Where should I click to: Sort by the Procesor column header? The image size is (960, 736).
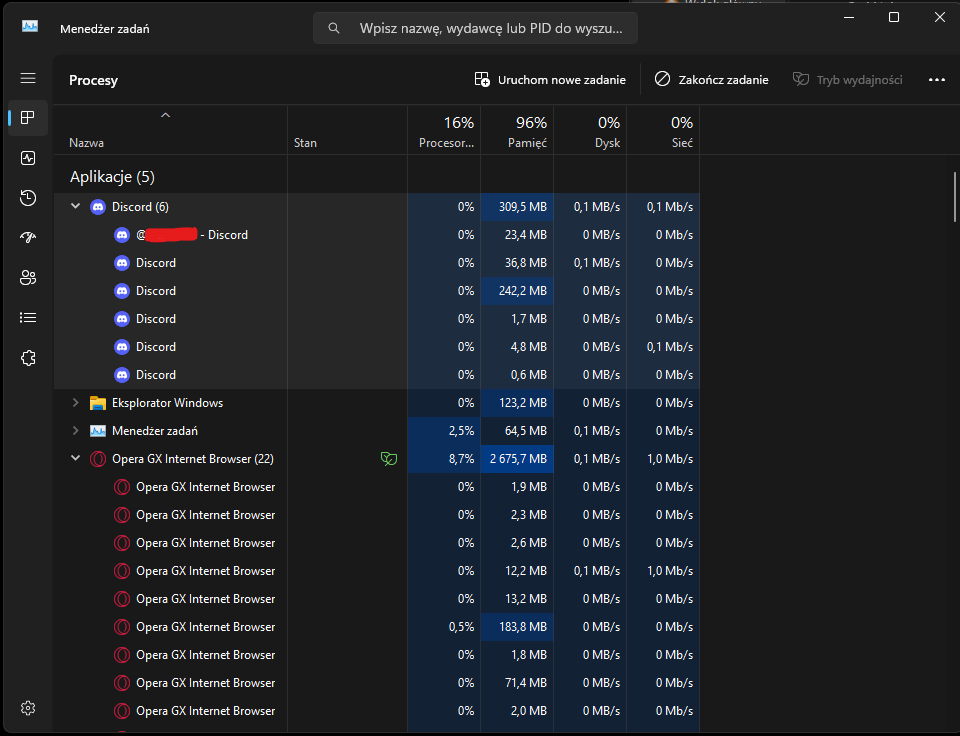tap(444, 130)
